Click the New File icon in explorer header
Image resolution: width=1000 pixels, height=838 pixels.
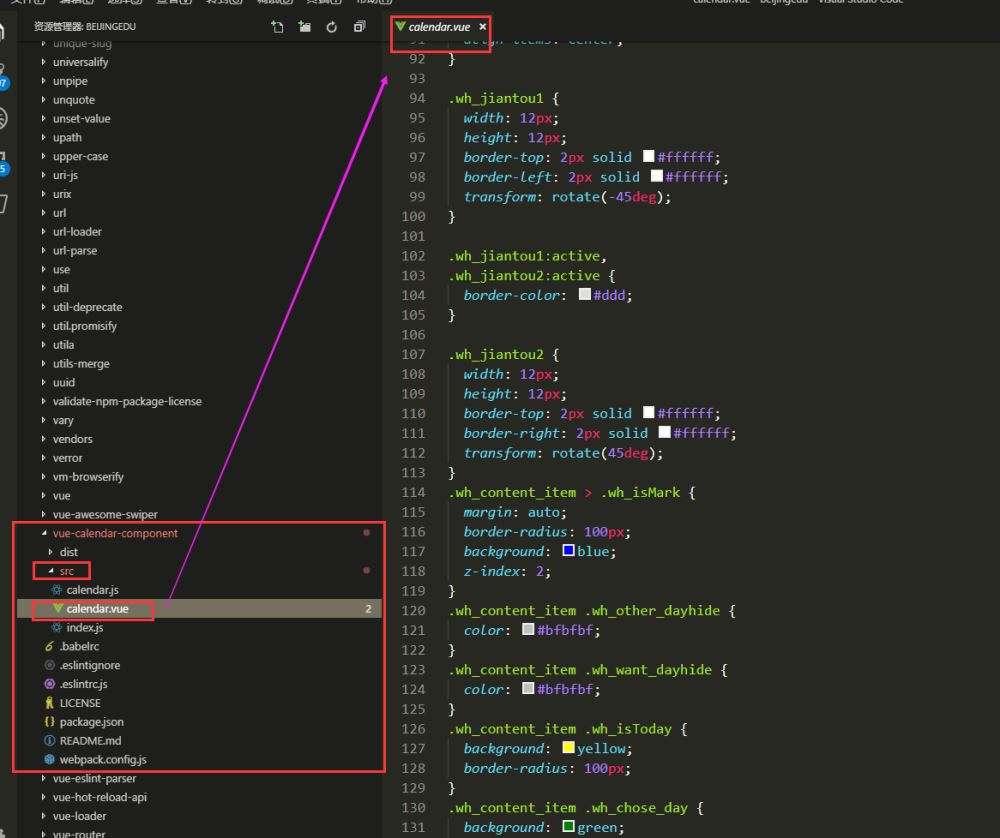277,27
